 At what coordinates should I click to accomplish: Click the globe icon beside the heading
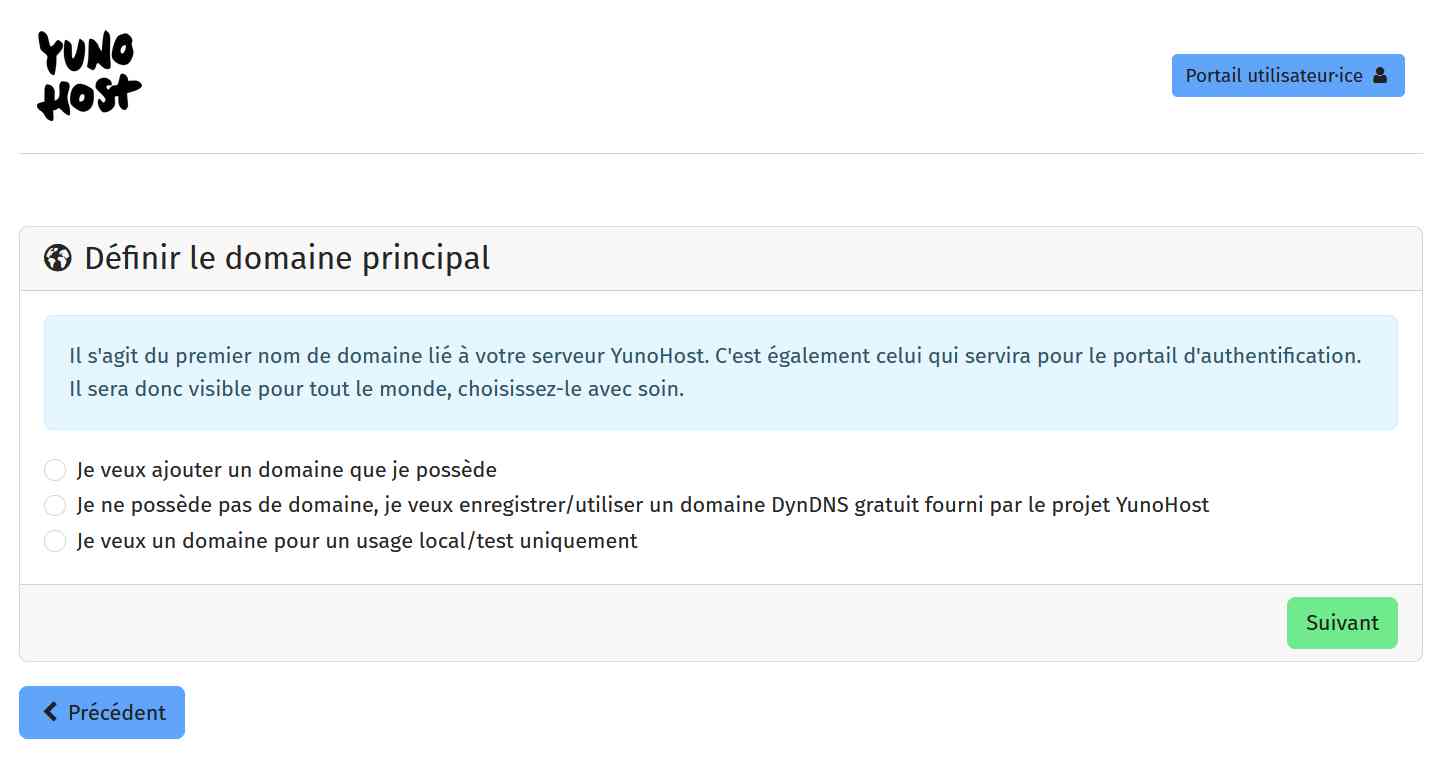pos(58,258)
